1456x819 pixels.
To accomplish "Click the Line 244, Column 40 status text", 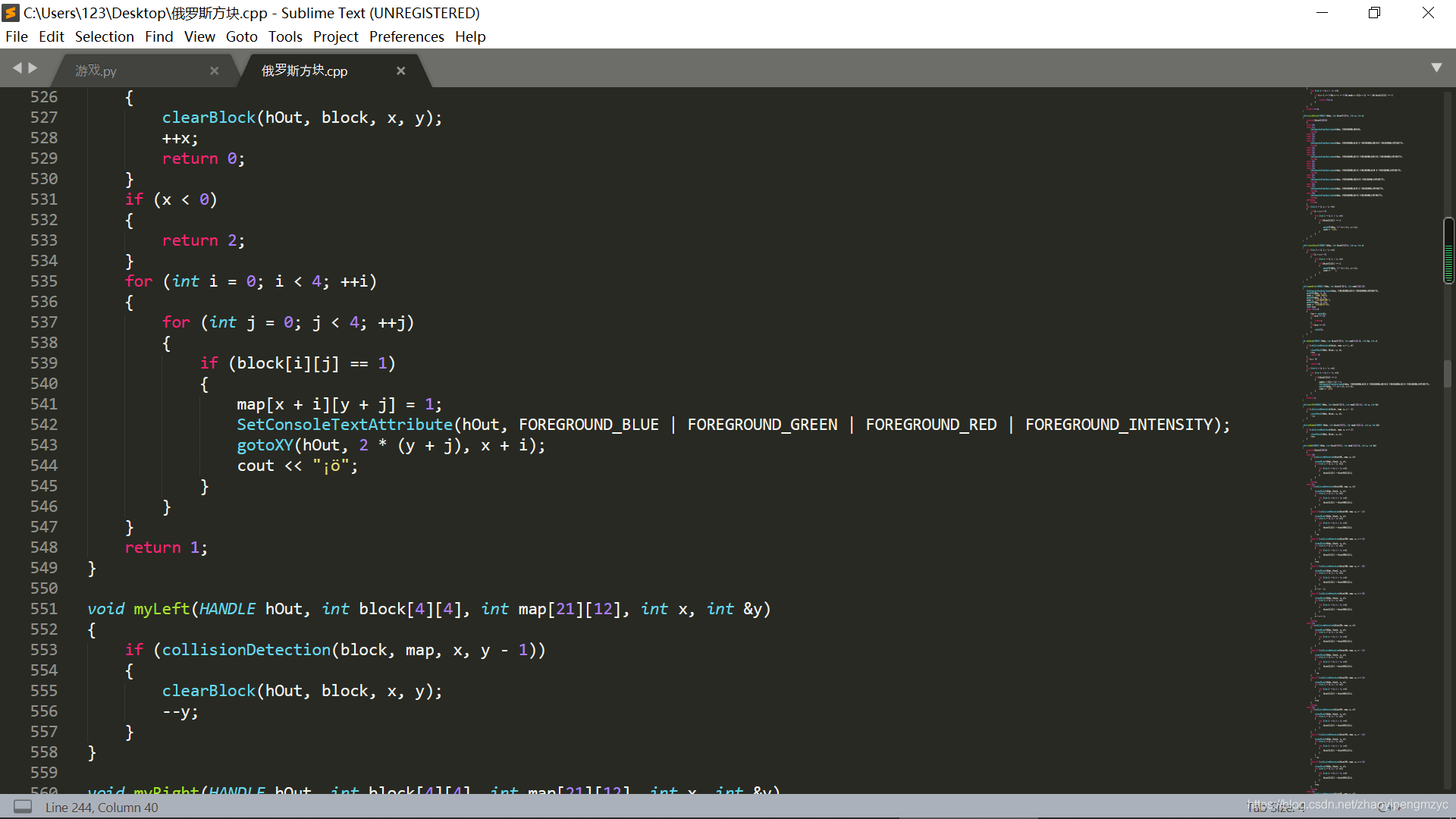I will tap(102, 808).
